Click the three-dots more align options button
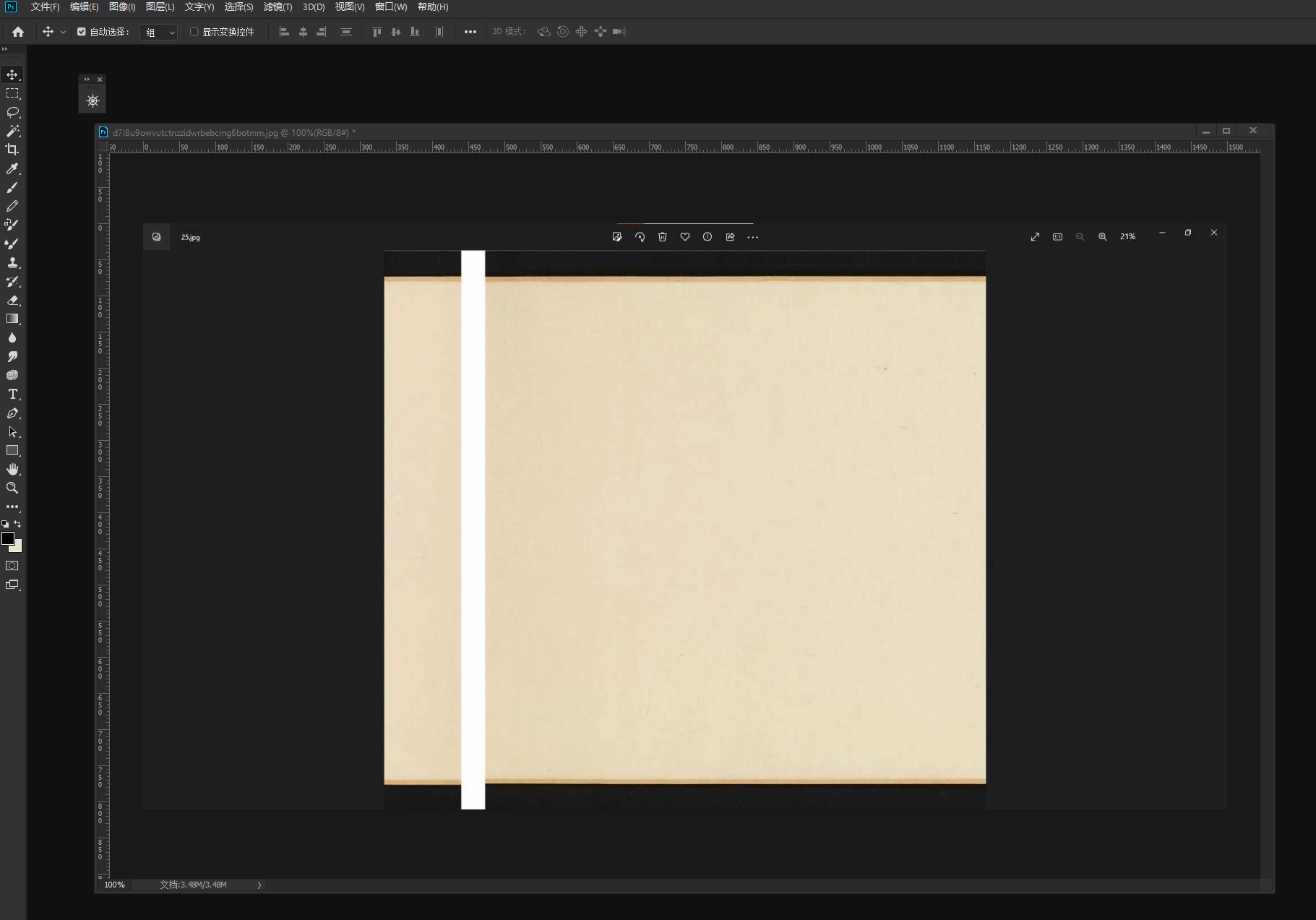The width and height of the screenshot is (1316, 920). 470,32
